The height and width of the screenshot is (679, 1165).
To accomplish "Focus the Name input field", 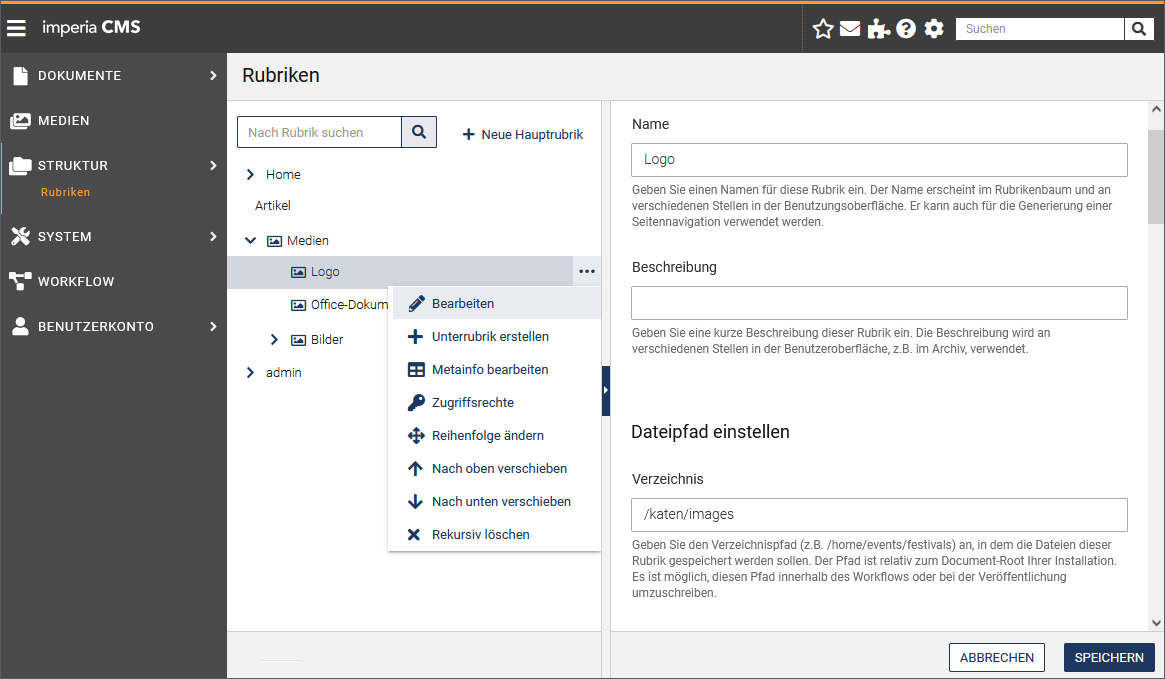I will click(879, 160).
